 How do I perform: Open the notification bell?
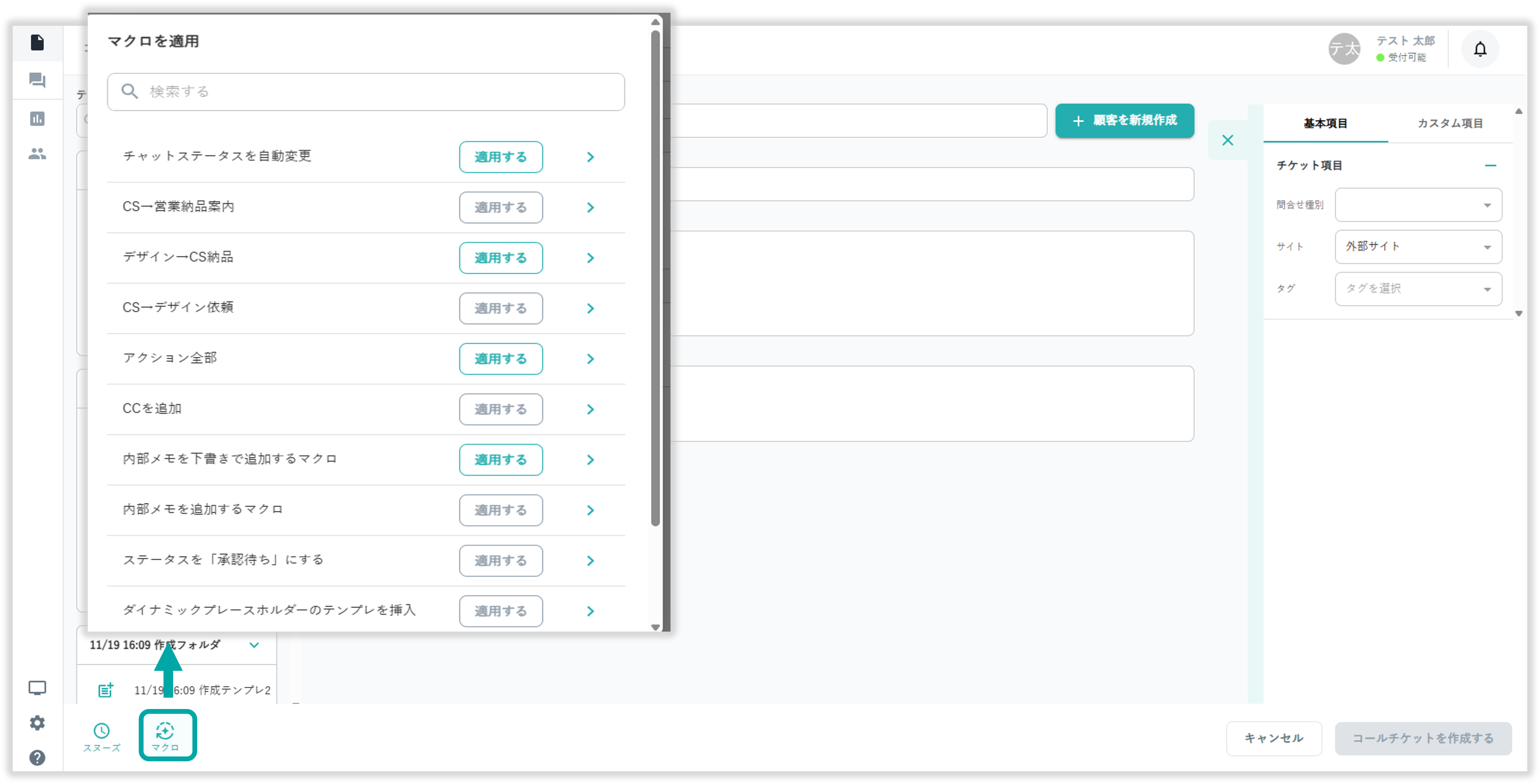[1480, 49]
